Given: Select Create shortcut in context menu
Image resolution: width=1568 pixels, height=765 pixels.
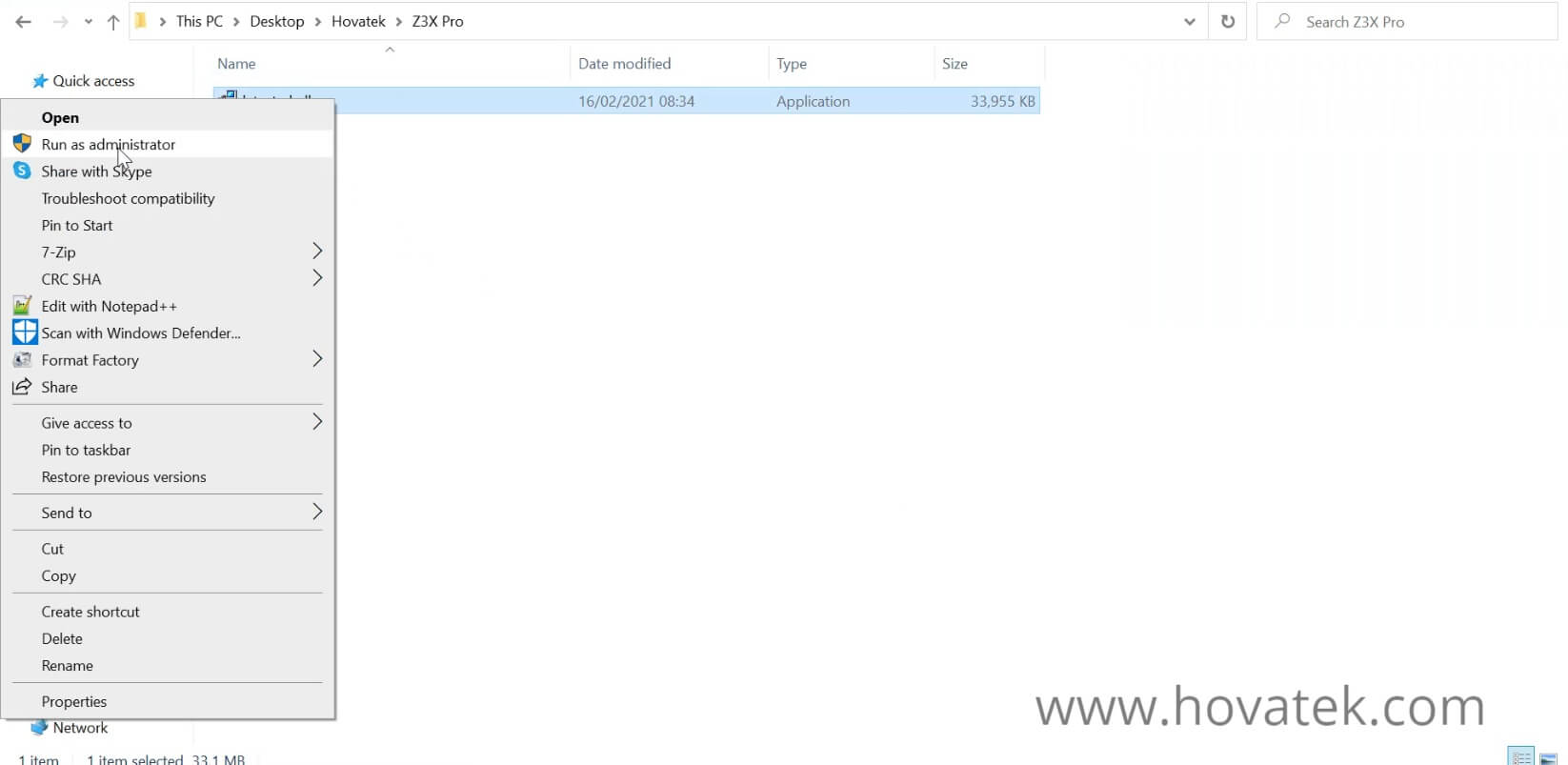Looking at the screenshot, I should click(90, 612).
